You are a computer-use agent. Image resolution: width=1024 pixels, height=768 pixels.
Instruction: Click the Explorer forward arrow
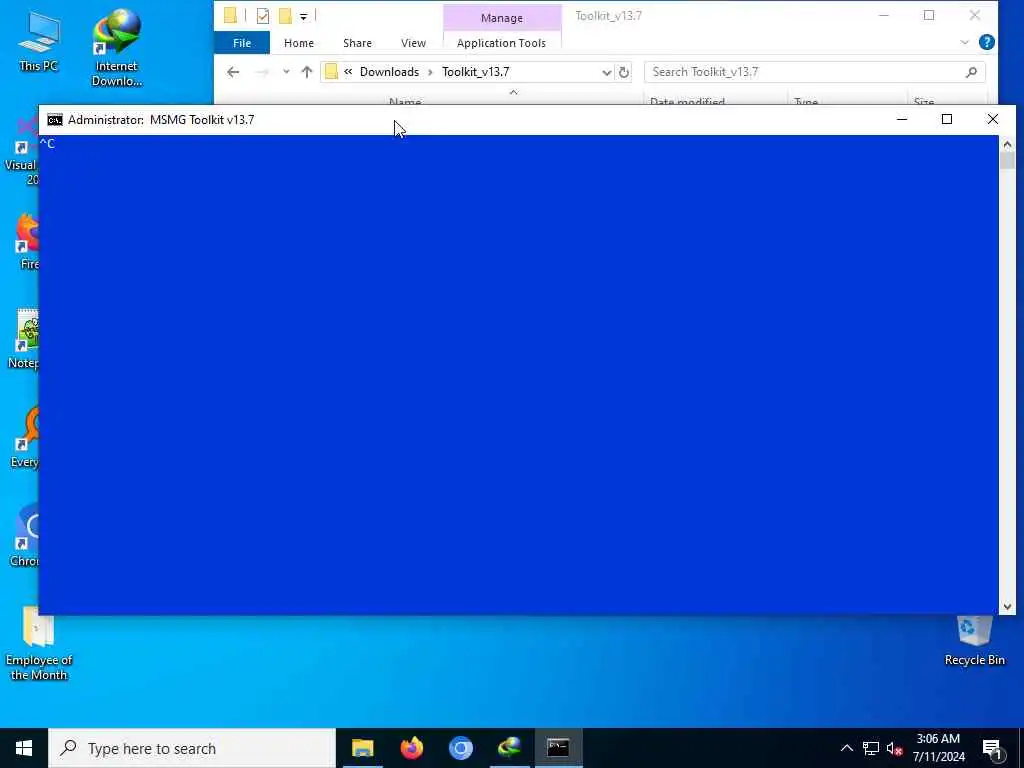(262, 72)
